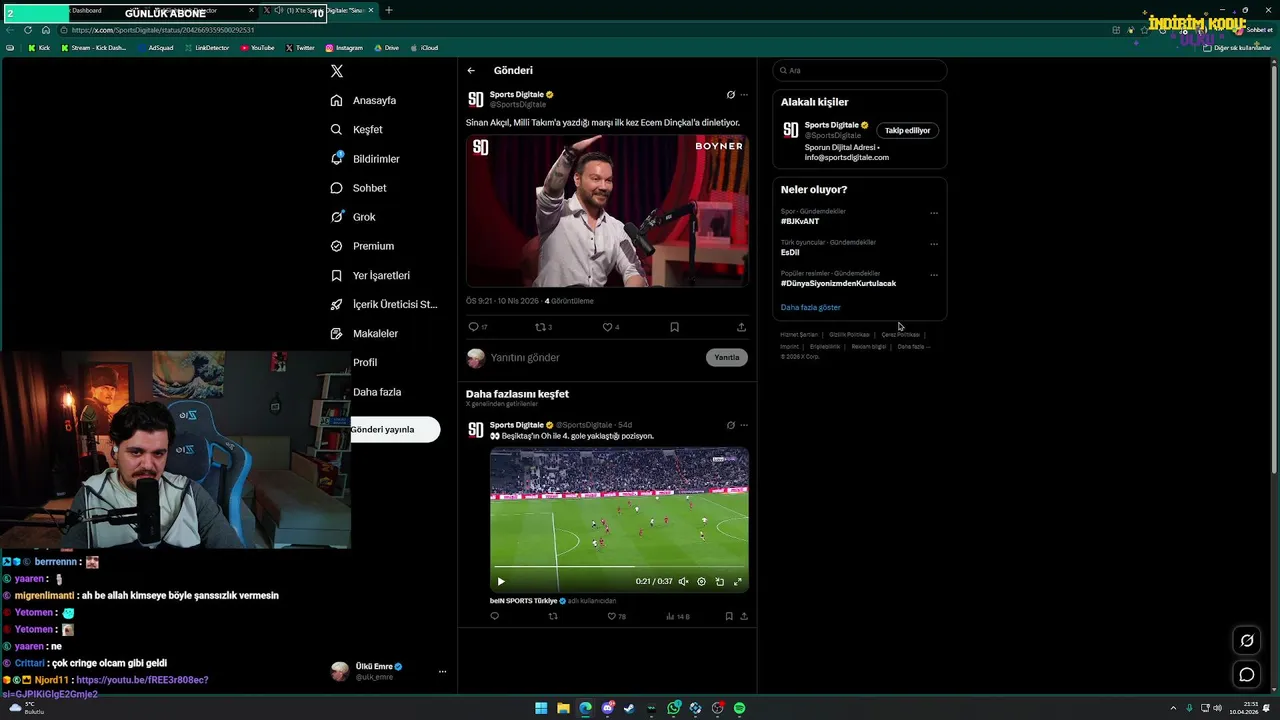
Task: Share the Beşiktaş post
Action: [744, 617]
